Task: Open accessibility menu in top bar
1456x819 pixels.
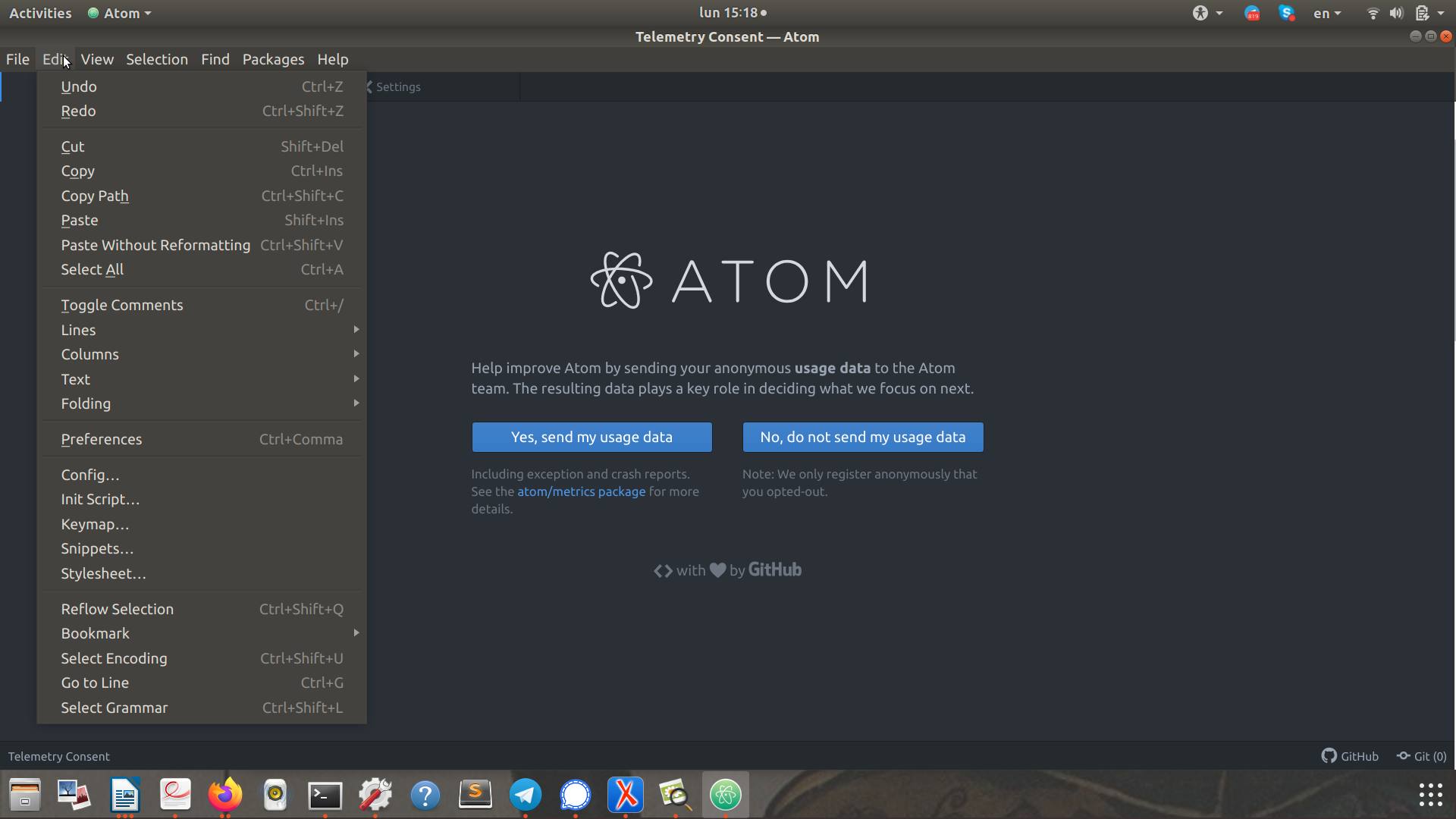Action: coord(1207,13)
